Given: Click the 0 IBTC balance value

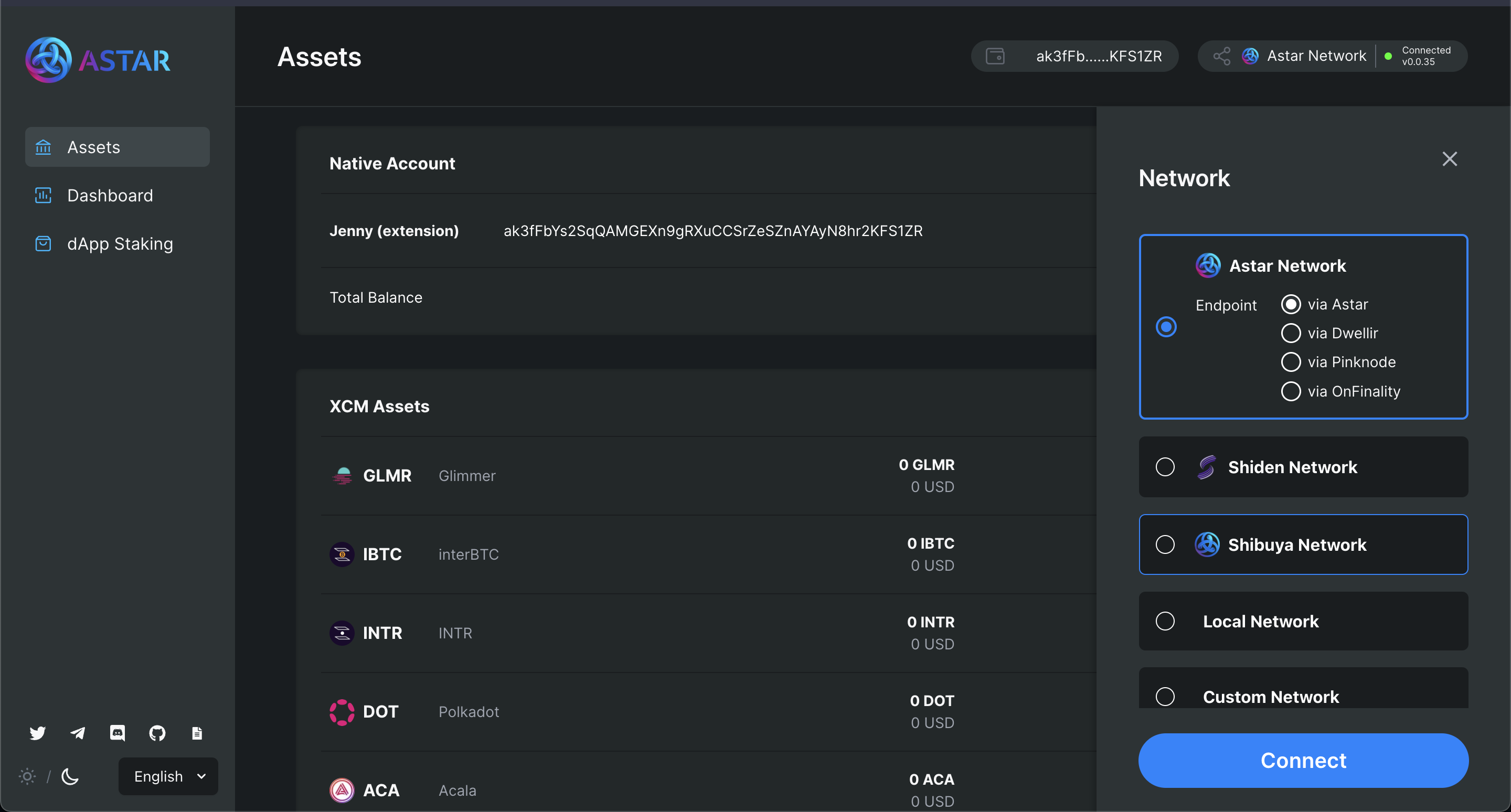Looking at the screenshot, I should (931, 543).
